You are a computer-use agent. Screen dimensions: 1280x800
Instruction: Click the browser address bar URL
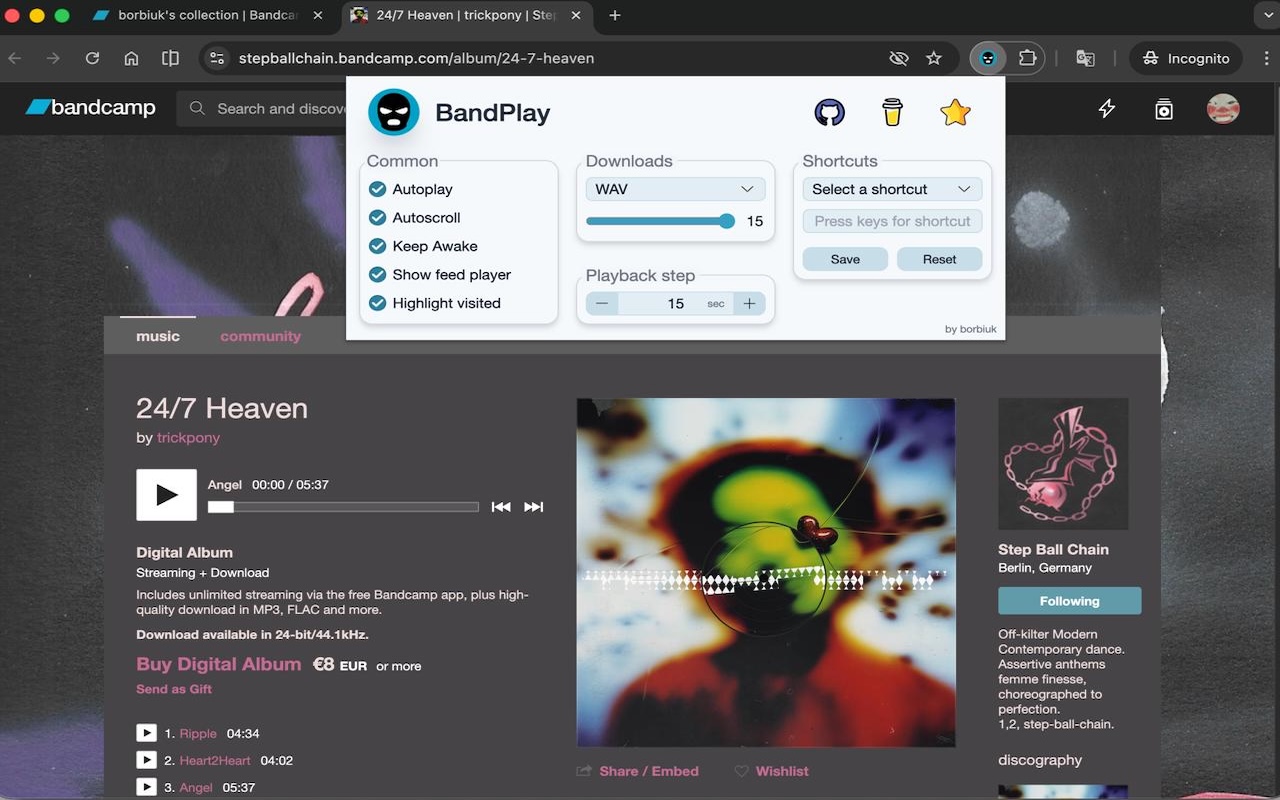point(416,58)
